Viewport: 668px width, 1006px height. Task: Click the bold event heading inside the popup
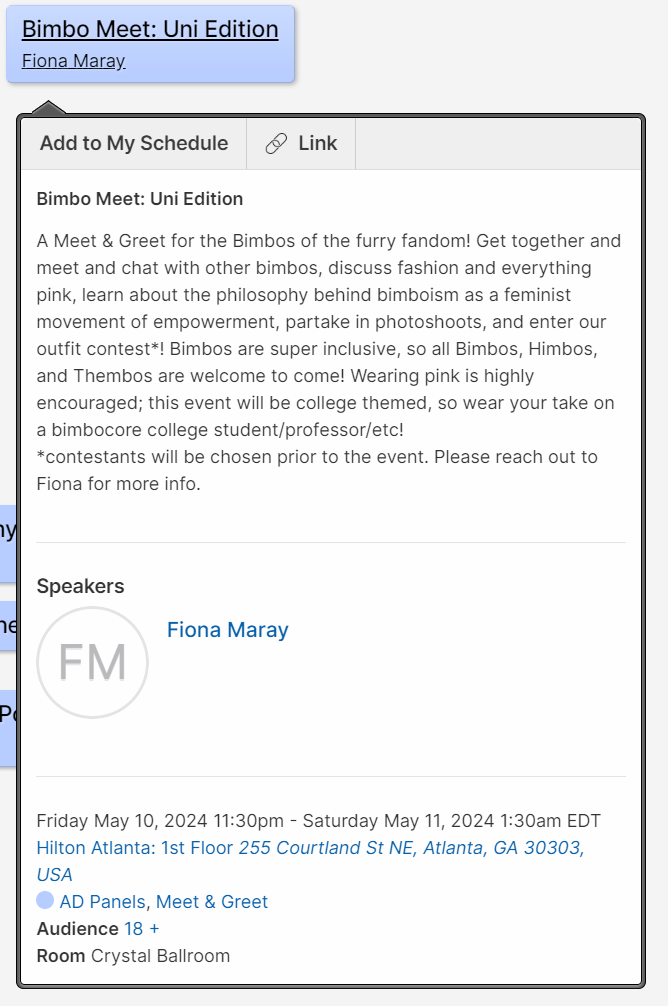[140, 199]
